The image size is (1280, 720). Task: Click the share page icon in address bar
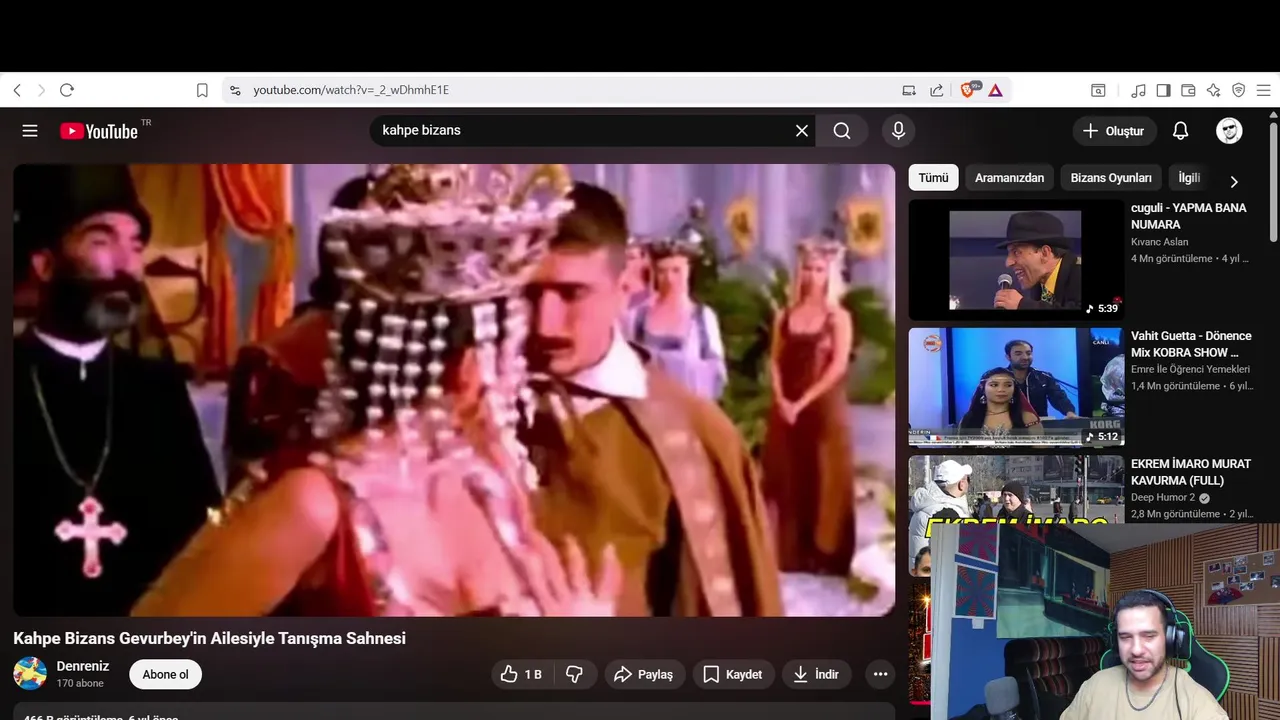tap(937, 90)
